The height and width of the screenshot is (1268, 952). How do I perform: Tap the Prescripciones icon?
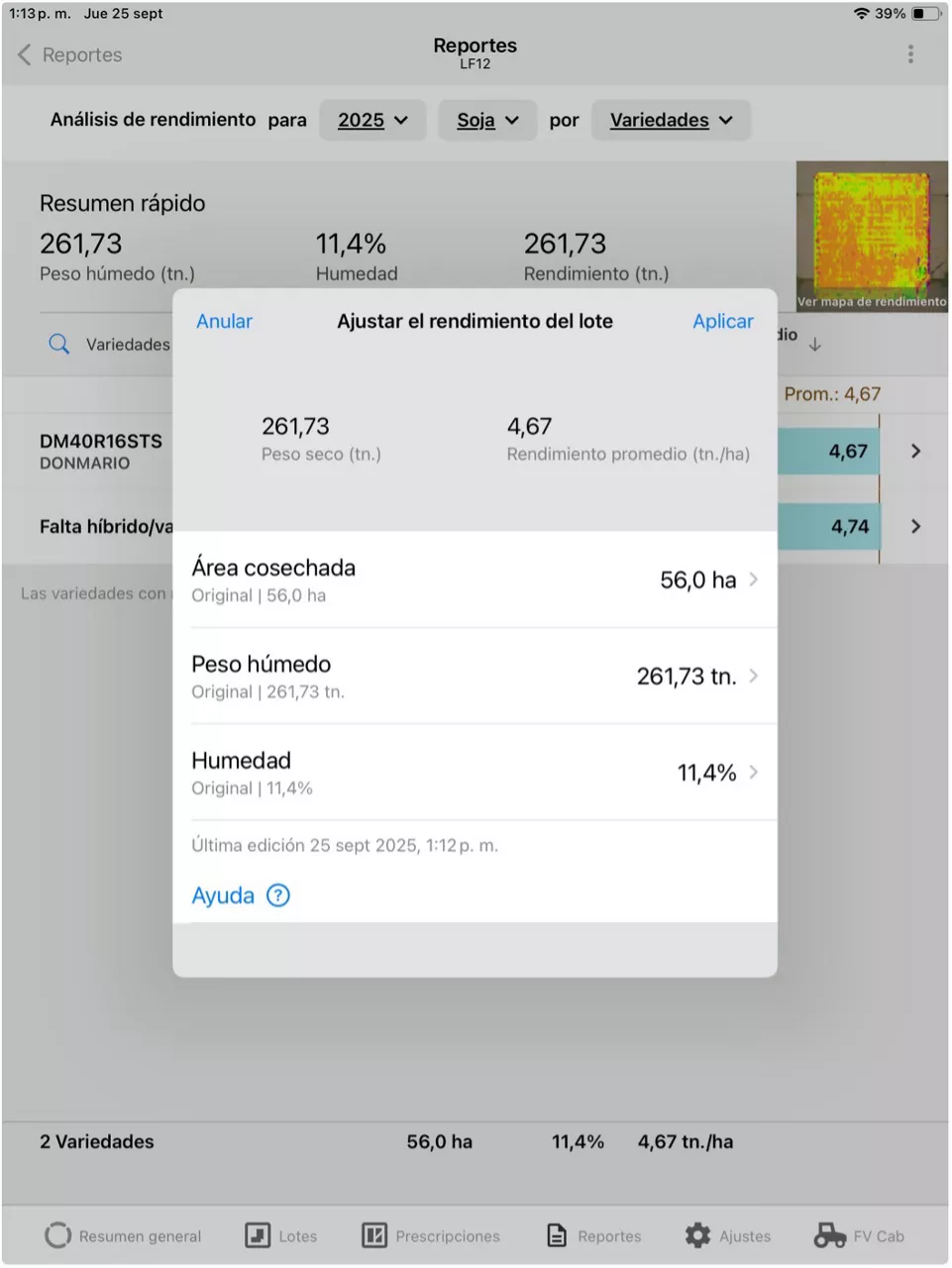(373, 1235)
